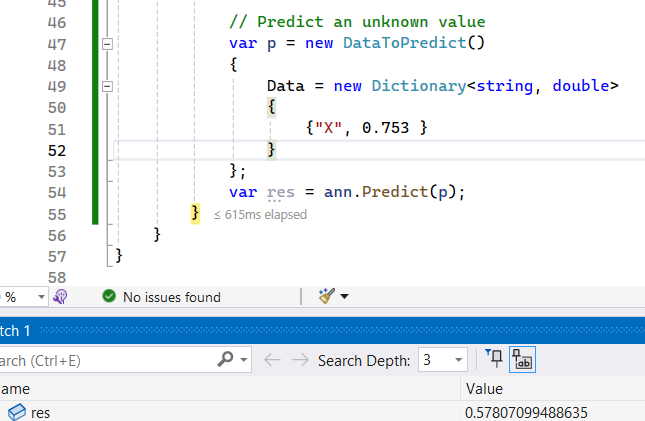Click the No issues found status text

[172, 297]
